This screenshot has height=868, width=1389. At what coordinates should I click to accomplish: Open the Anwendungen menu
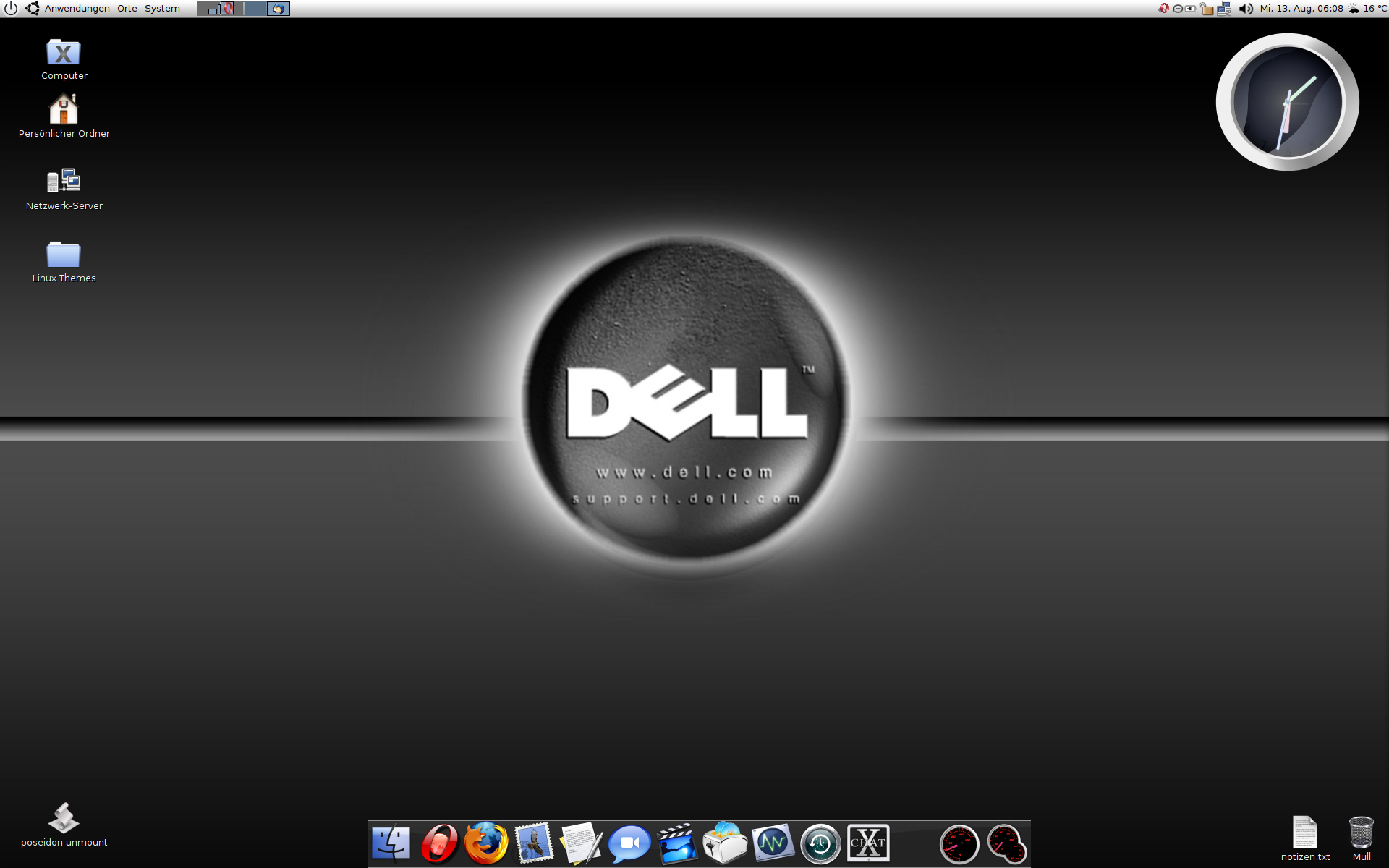pyautogui.click(x=77, y=9)
